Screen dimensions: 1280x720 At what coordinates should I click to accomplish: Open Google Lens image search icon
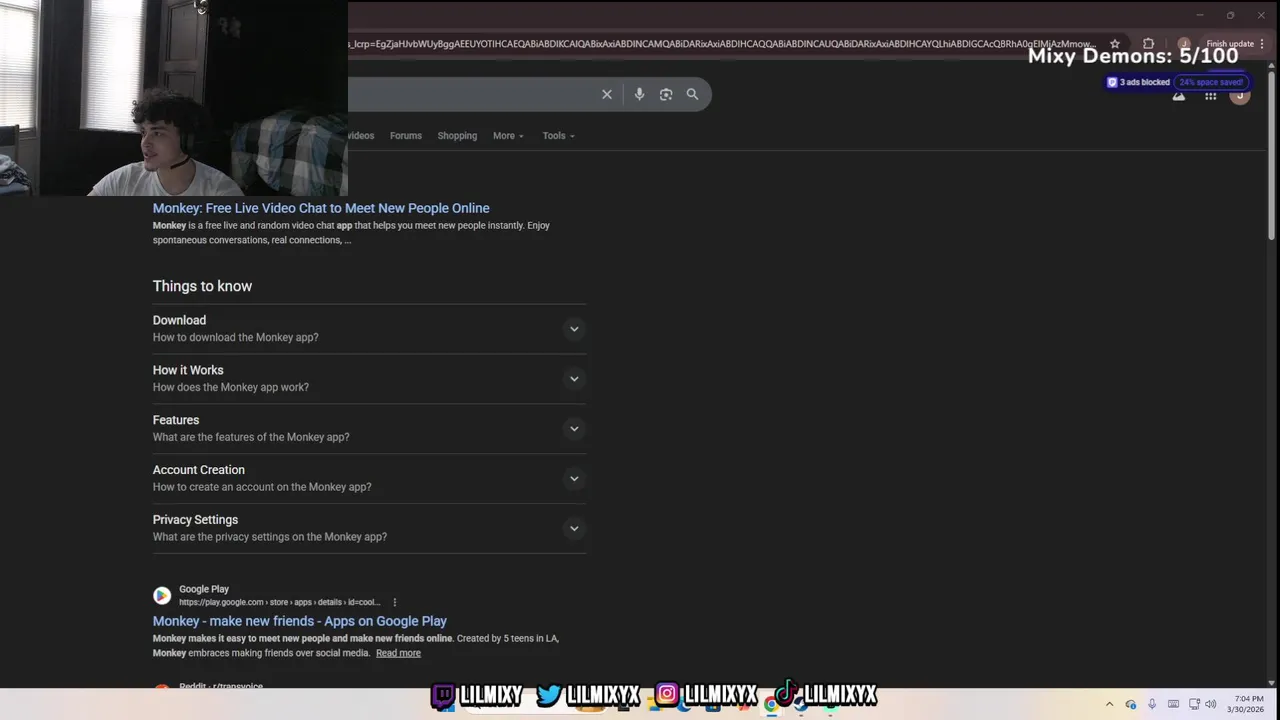click(x=666, y=94)
